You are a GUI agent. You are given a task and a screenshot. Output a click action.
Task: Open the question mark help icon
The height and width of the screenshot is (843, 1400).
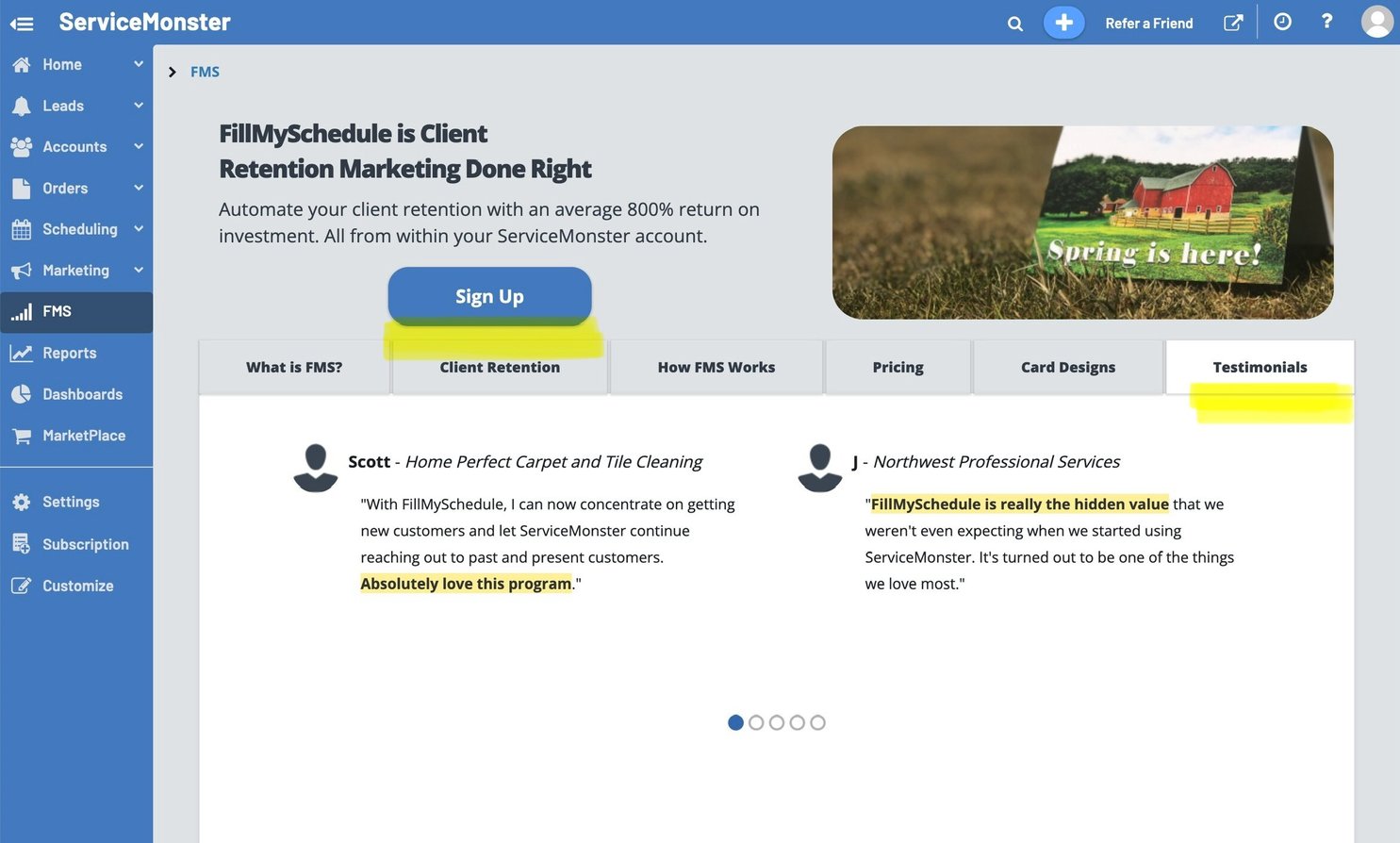point(1326,21)
